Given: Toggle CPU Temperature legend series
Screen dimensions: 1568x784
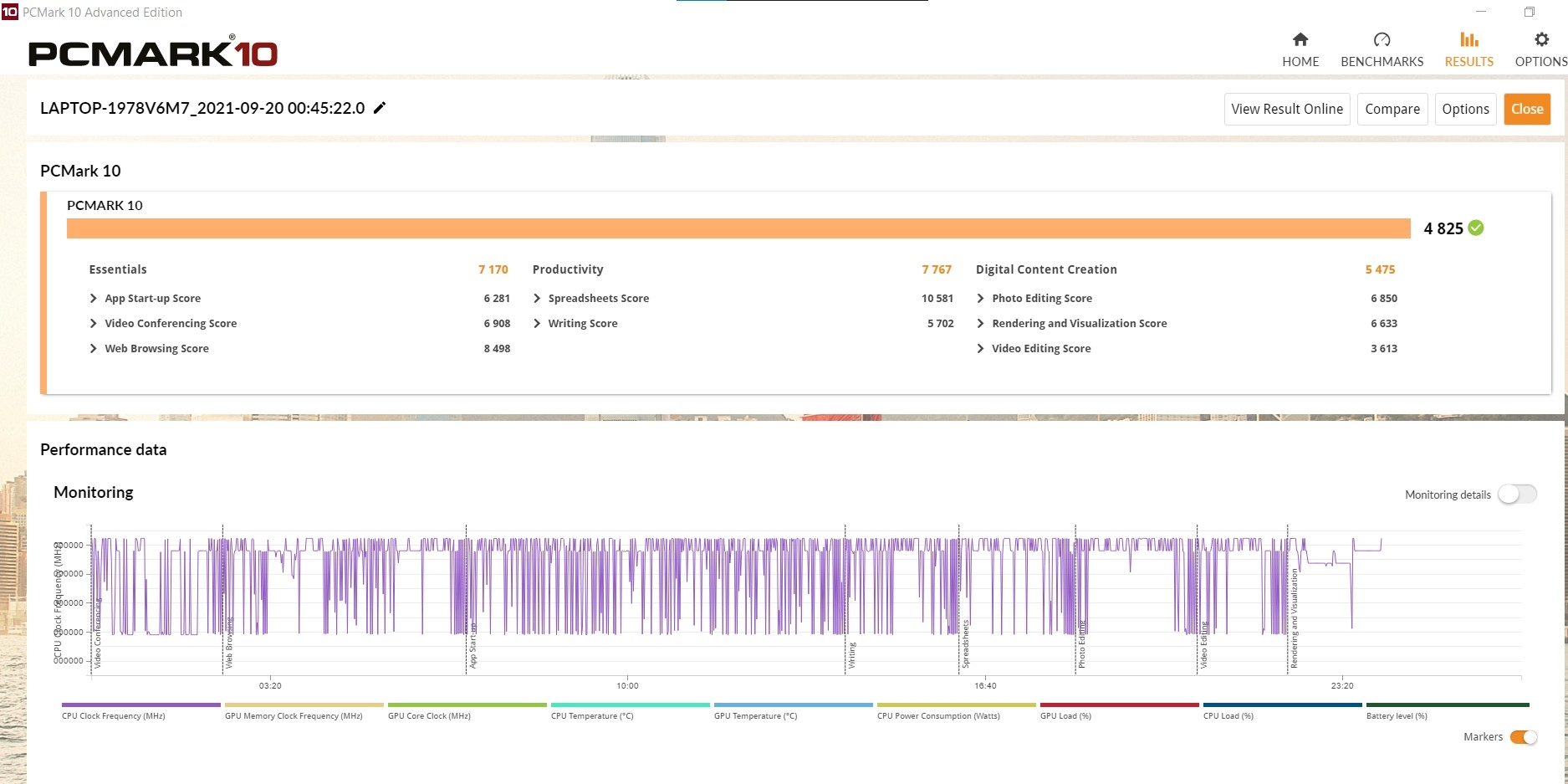Looking at the screenshot, I should click(x=630, y=711).
